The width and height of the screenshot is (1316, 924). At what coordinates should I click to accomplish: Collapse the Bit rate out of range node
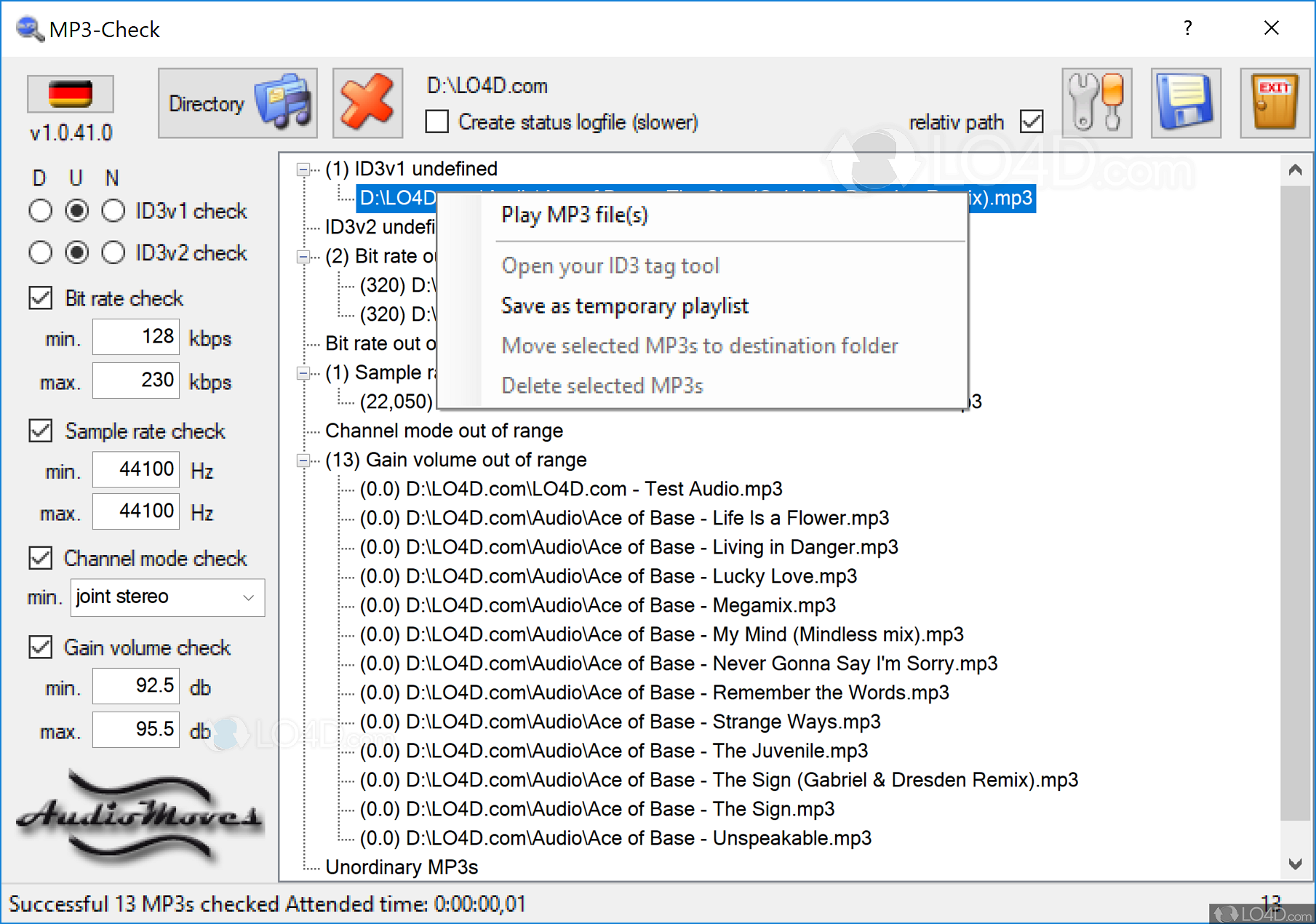tap(303, 255)
